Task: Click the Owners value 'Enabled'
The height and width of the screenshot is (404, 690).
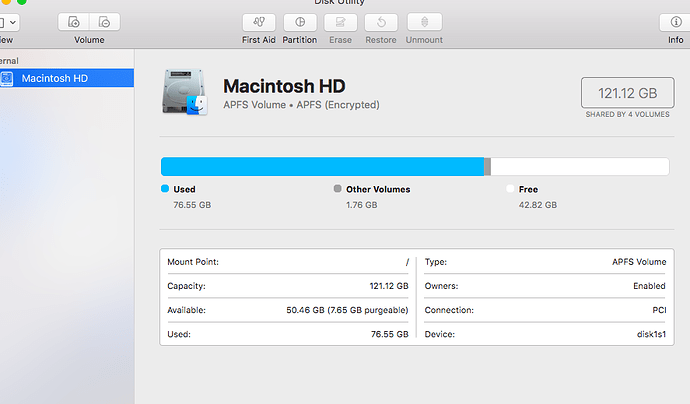Action: [650, 286]
